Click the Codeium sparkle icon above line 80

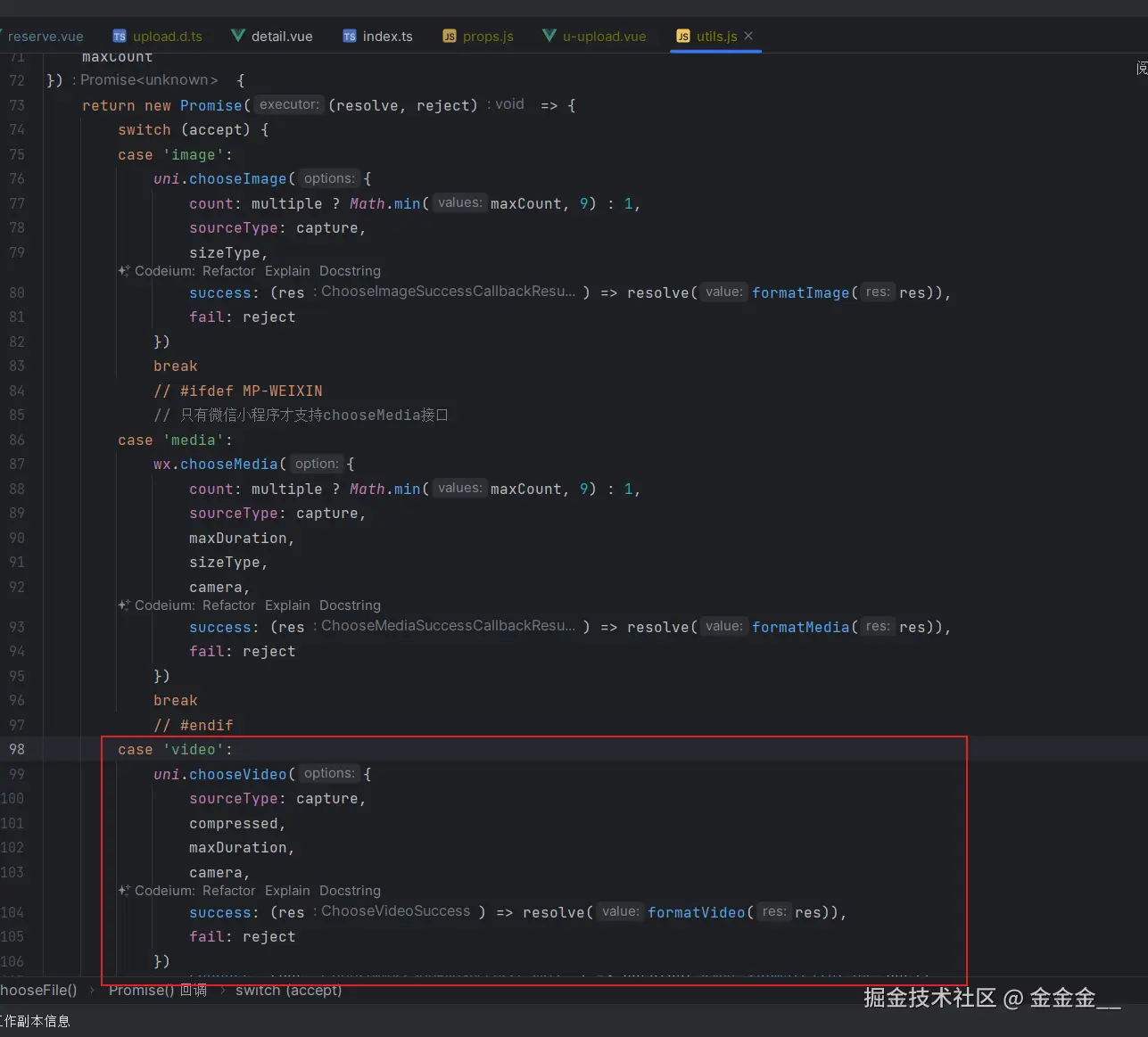(x=124, y=270)
